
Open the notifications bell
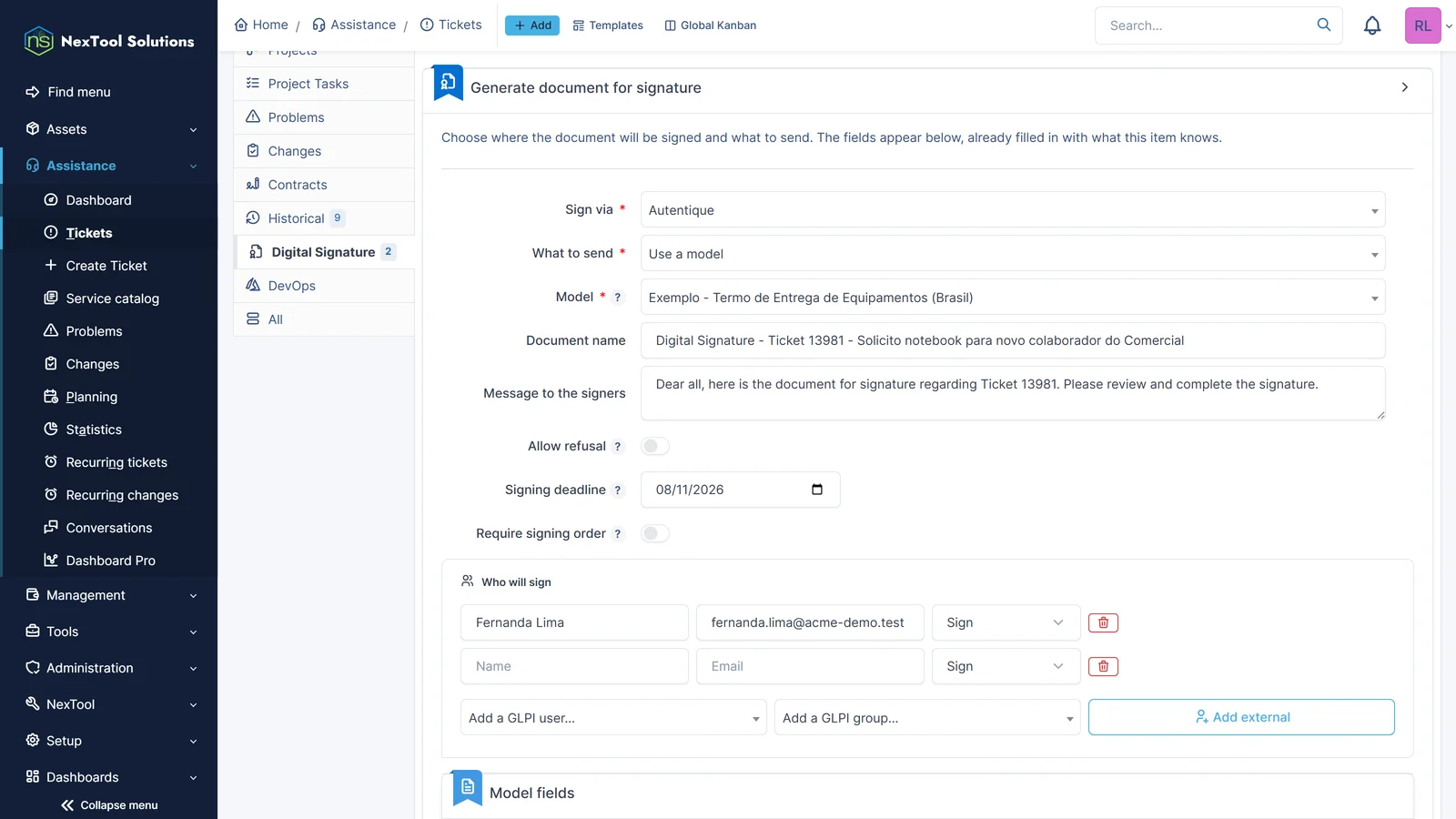[x=1371, y=25]
